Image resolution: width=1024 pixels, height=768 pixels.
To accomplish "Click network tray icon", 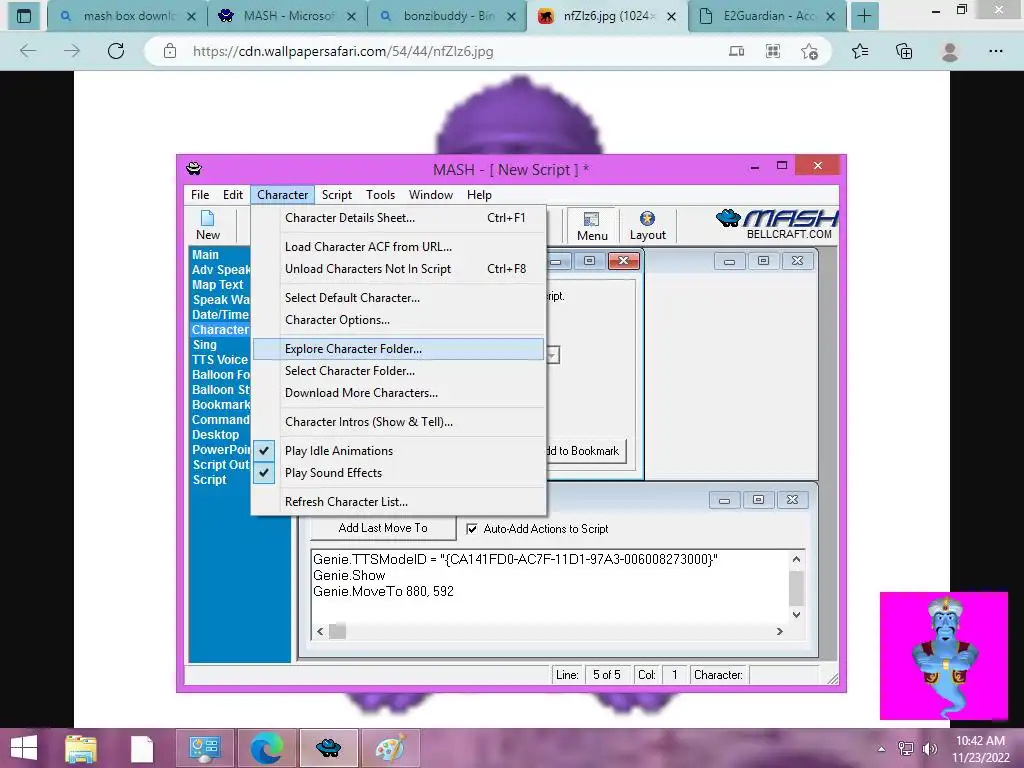I will pos(905,748).
